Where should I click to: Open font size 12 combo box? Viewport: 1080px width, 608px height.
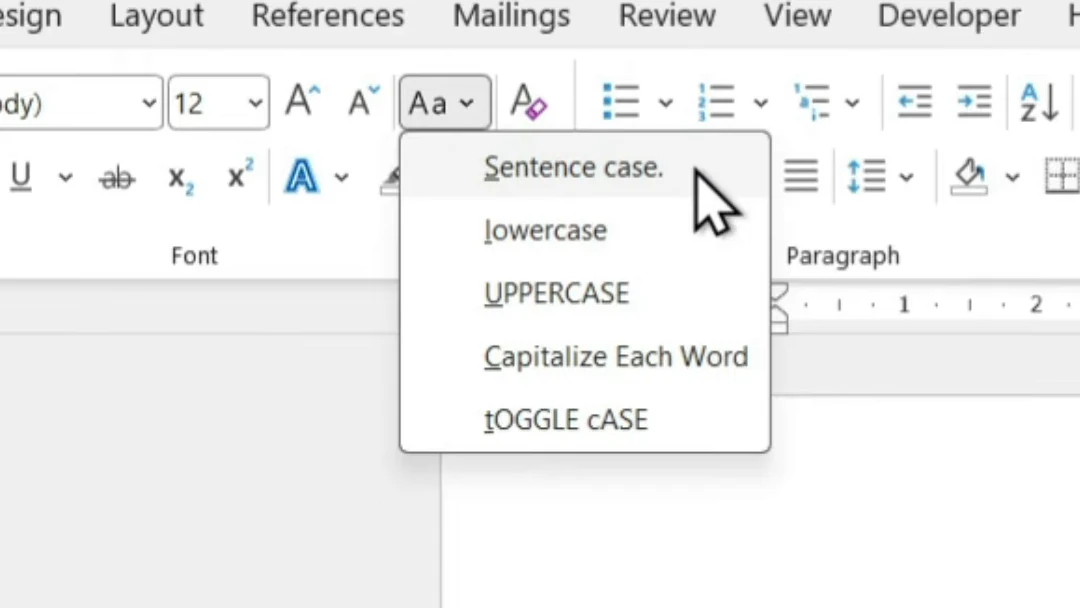(218, 103)
